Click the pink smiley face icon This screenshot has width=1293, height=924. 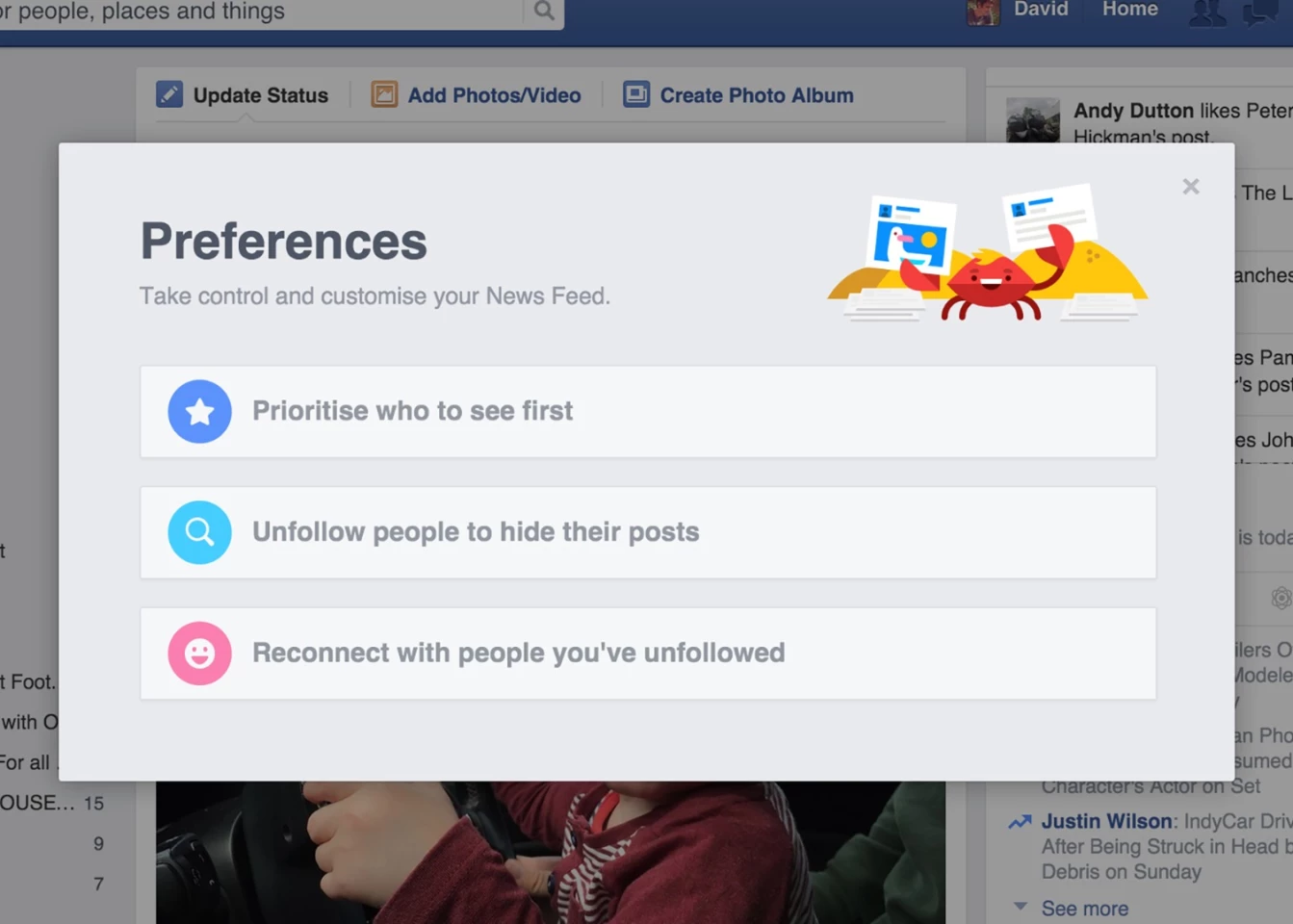coord(199,654)
